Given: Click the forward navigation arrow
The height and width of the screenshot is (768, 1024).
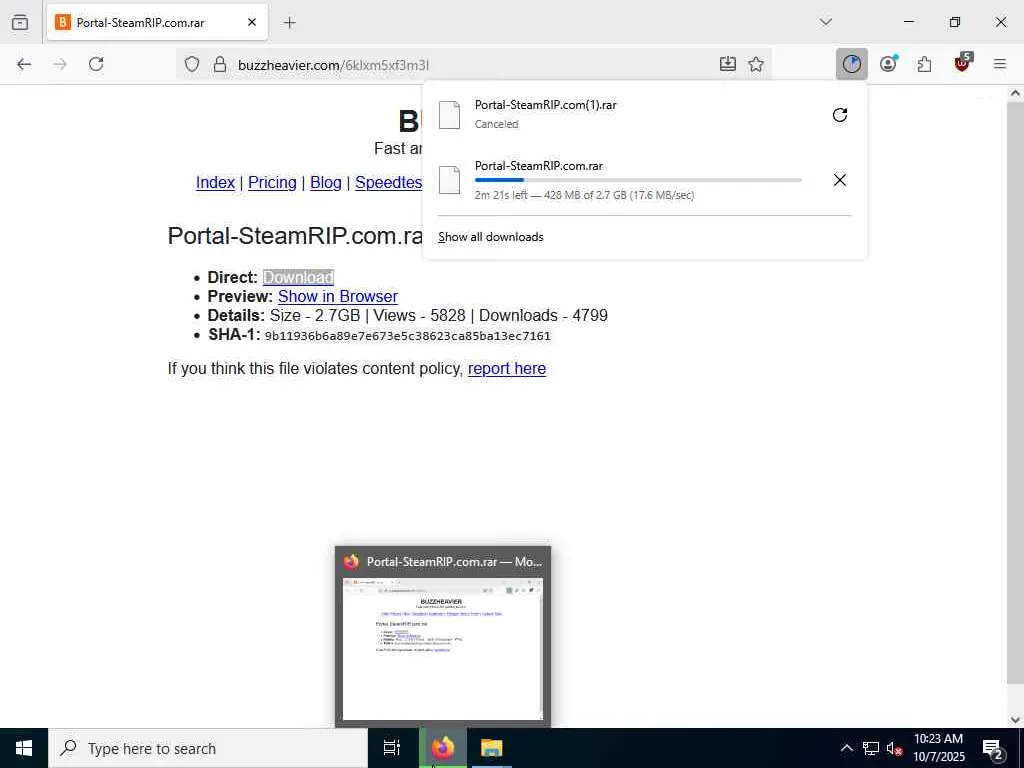Looking at the screenshot, I should click(60, 64).
